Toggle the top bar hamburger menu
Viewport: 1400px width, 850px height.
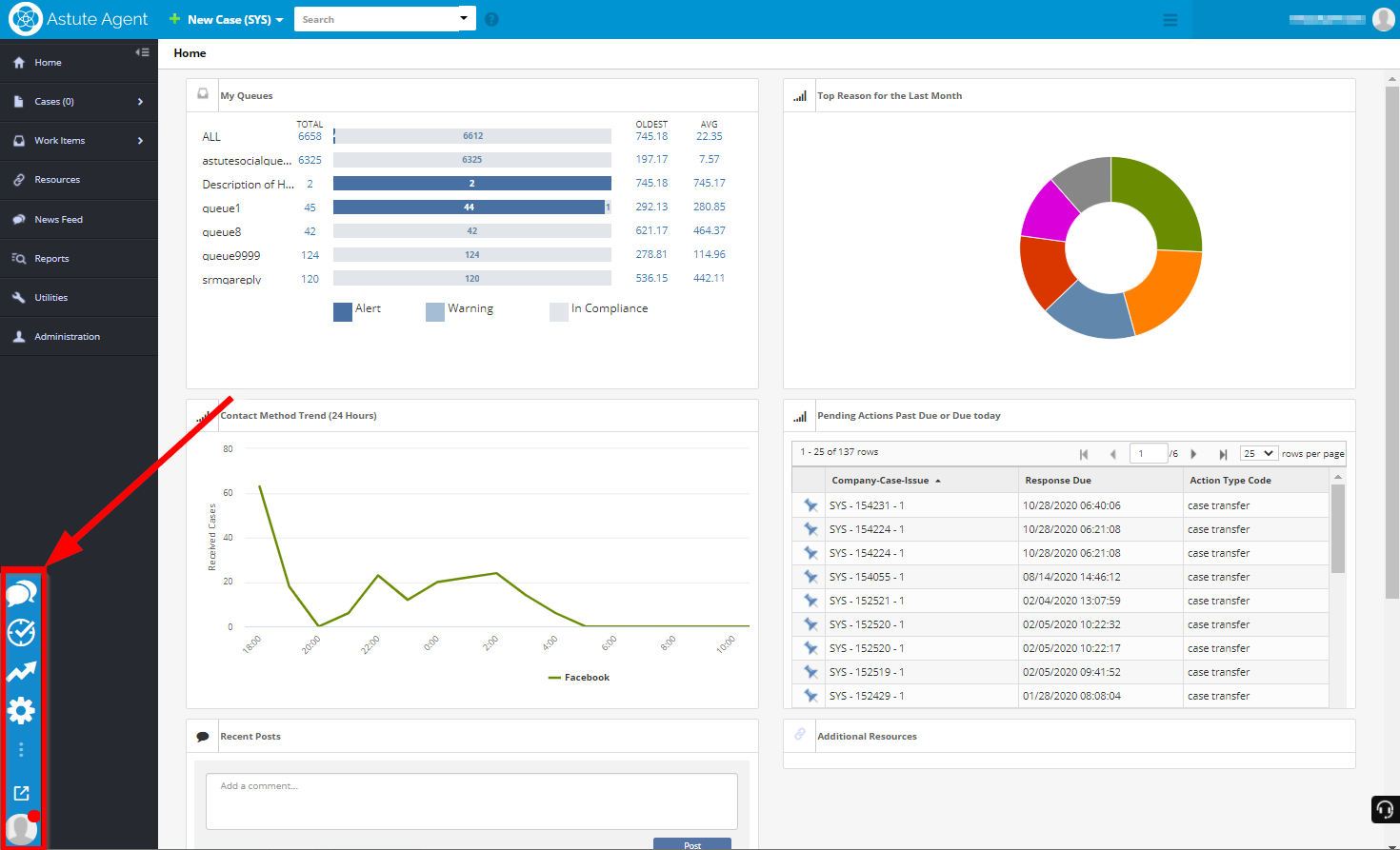1170,20
